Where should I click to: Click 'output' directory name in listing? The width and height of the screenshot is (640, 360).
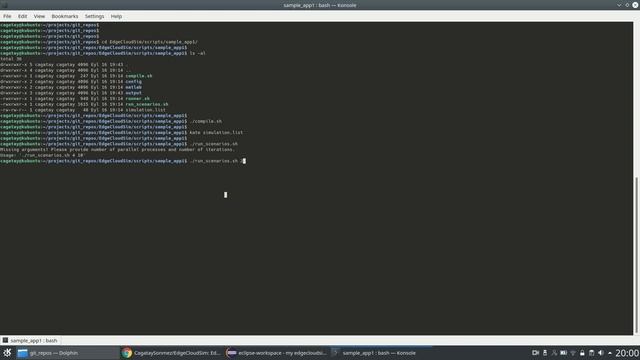(133, 93)
